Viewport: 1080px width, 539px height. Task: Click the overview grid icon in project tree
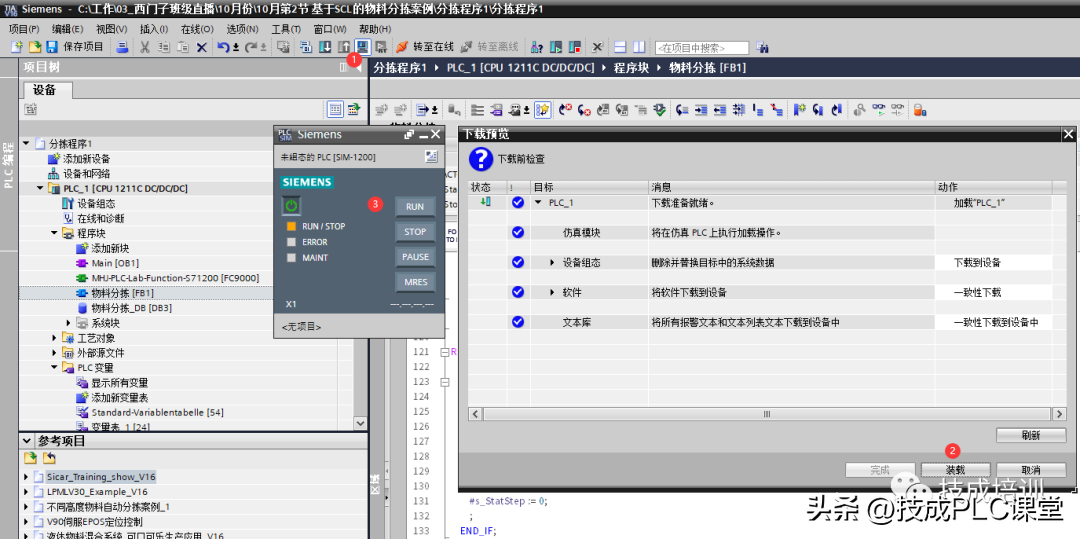pyautogui.click(x=335, y=109)
